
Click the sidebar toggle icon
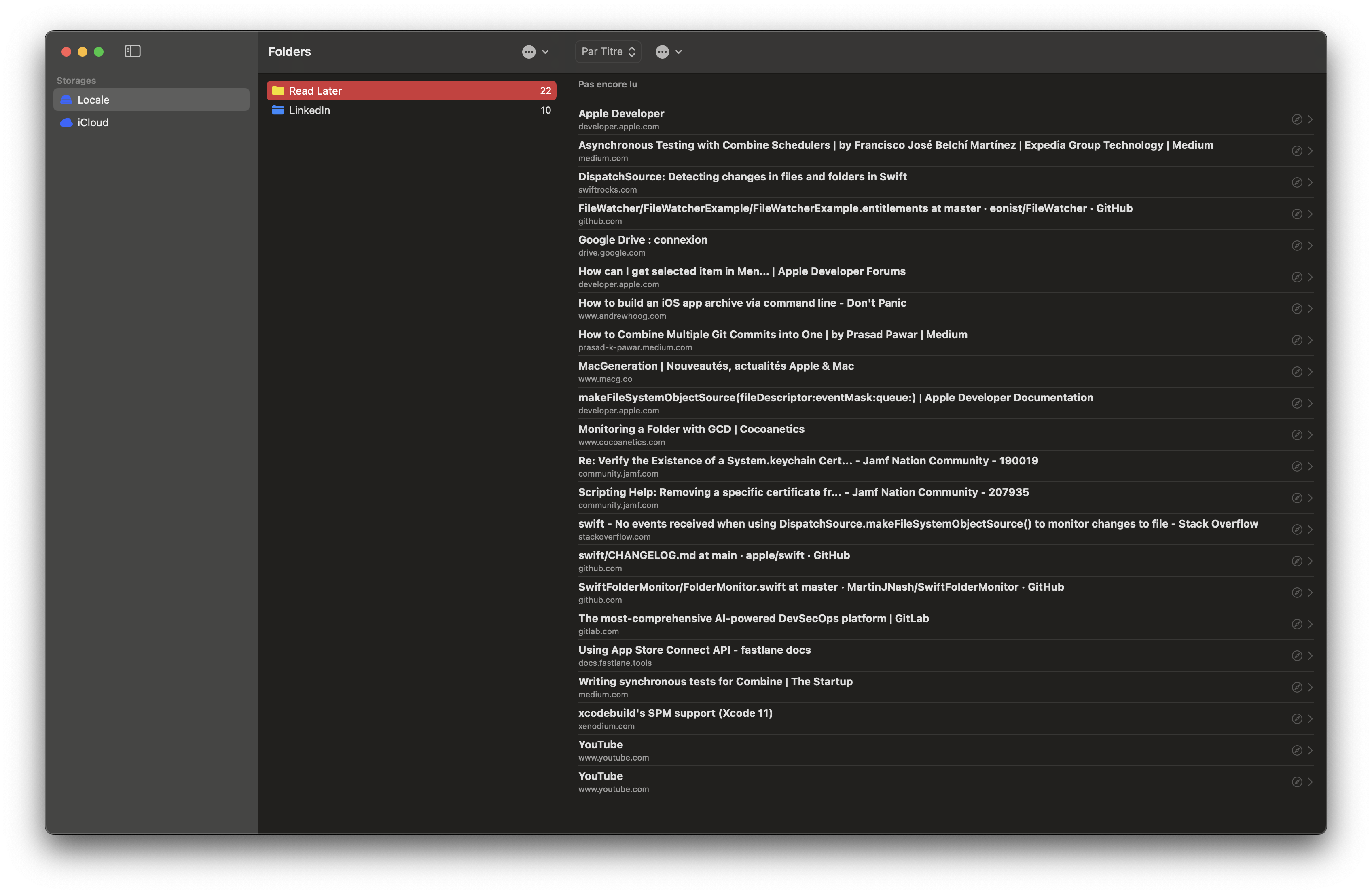[131, 50]
